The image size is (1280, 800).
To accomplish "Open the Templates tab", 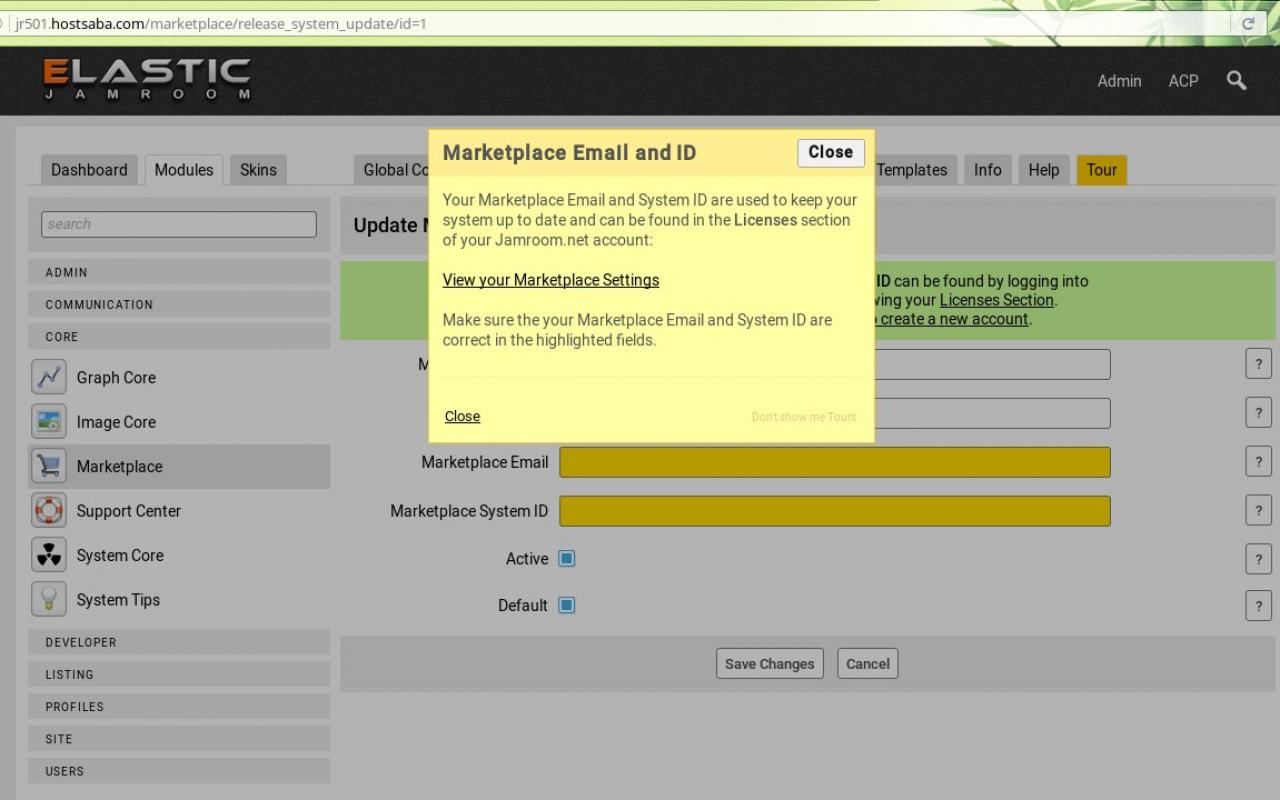I will pyautogui.click(x=911, y=170).
